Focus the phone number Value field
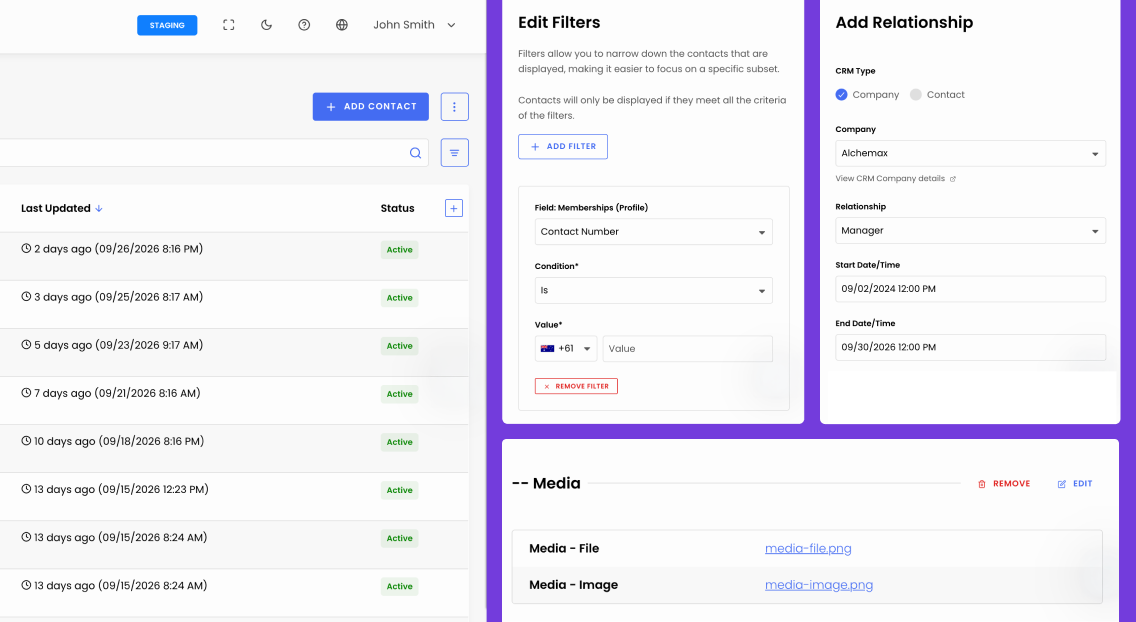Image resolution: width=1136 pixels, height=622 pixels. coord(688,348)
